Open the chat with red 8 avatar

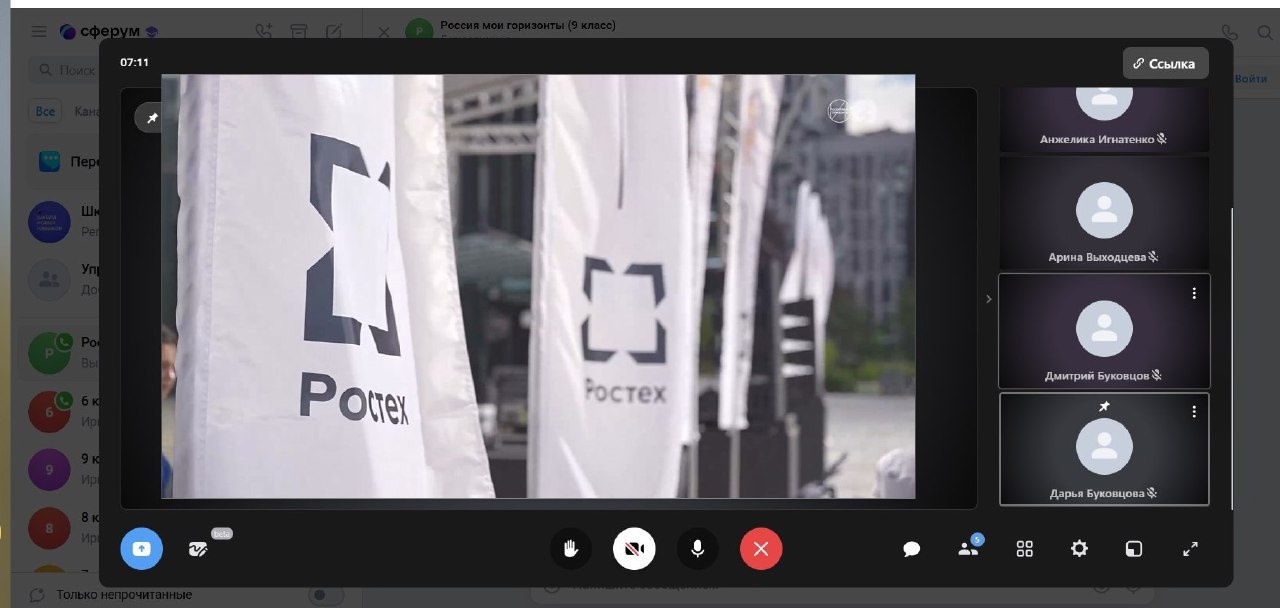point(50,527)
